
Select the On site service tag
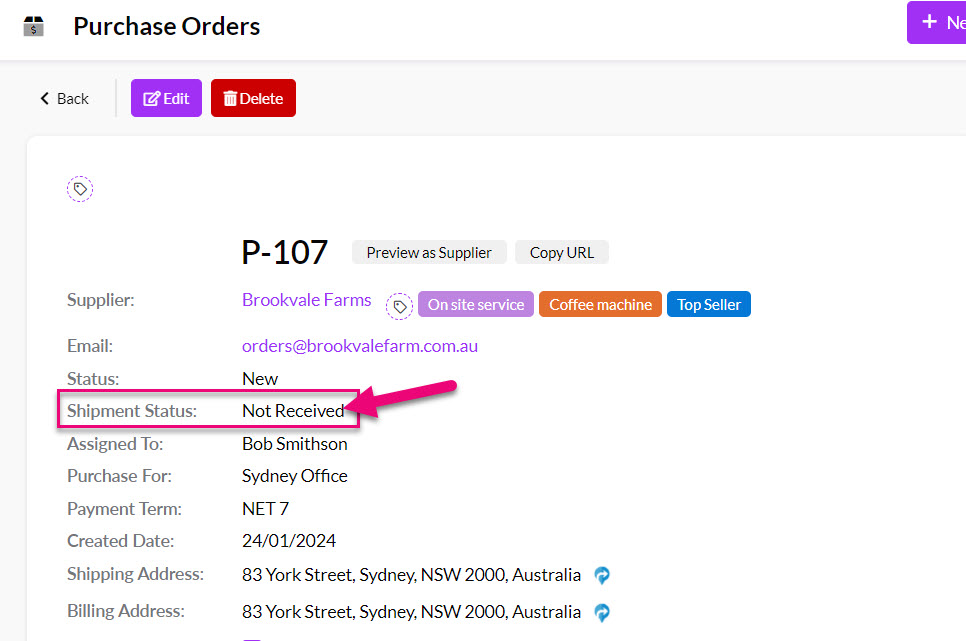pyautogui.click(x=476, y=304)
